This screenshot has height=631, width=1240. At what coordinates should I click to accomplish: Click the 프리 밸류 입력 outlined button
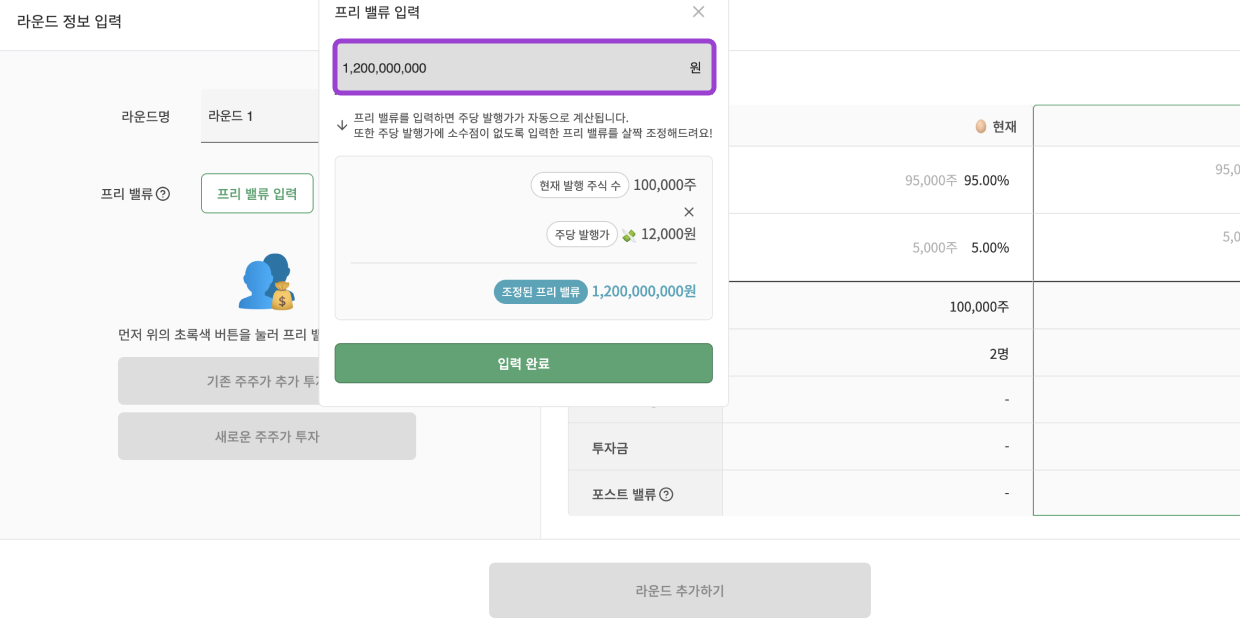point(257,193)
